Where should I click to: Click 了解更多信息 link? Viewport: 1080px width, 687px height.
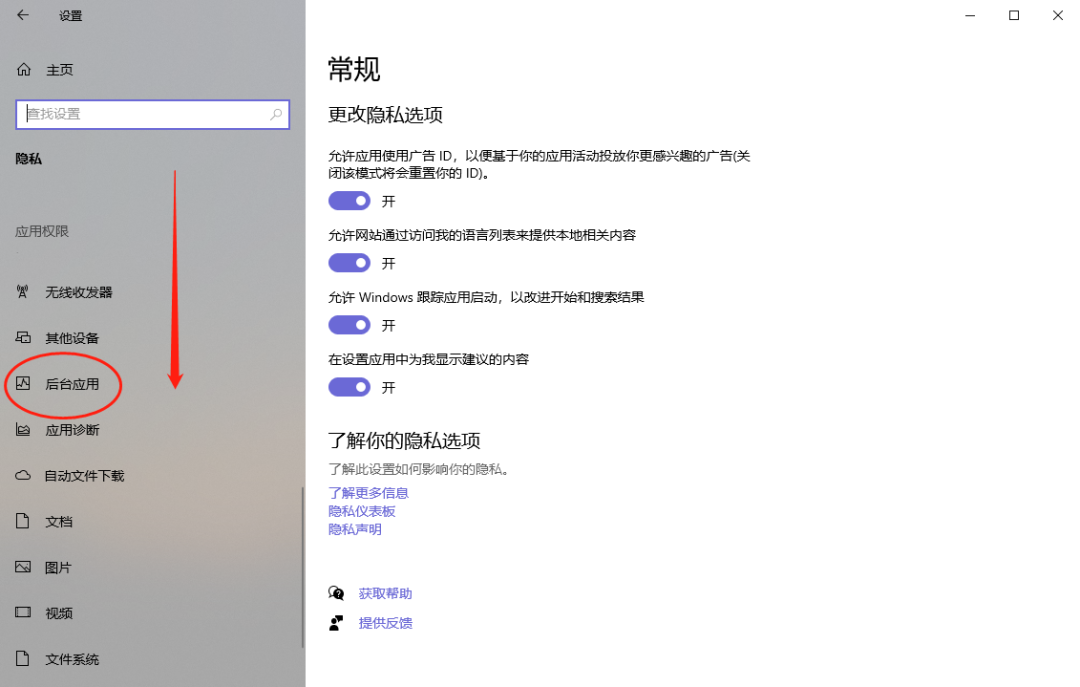tap(368, 492)
